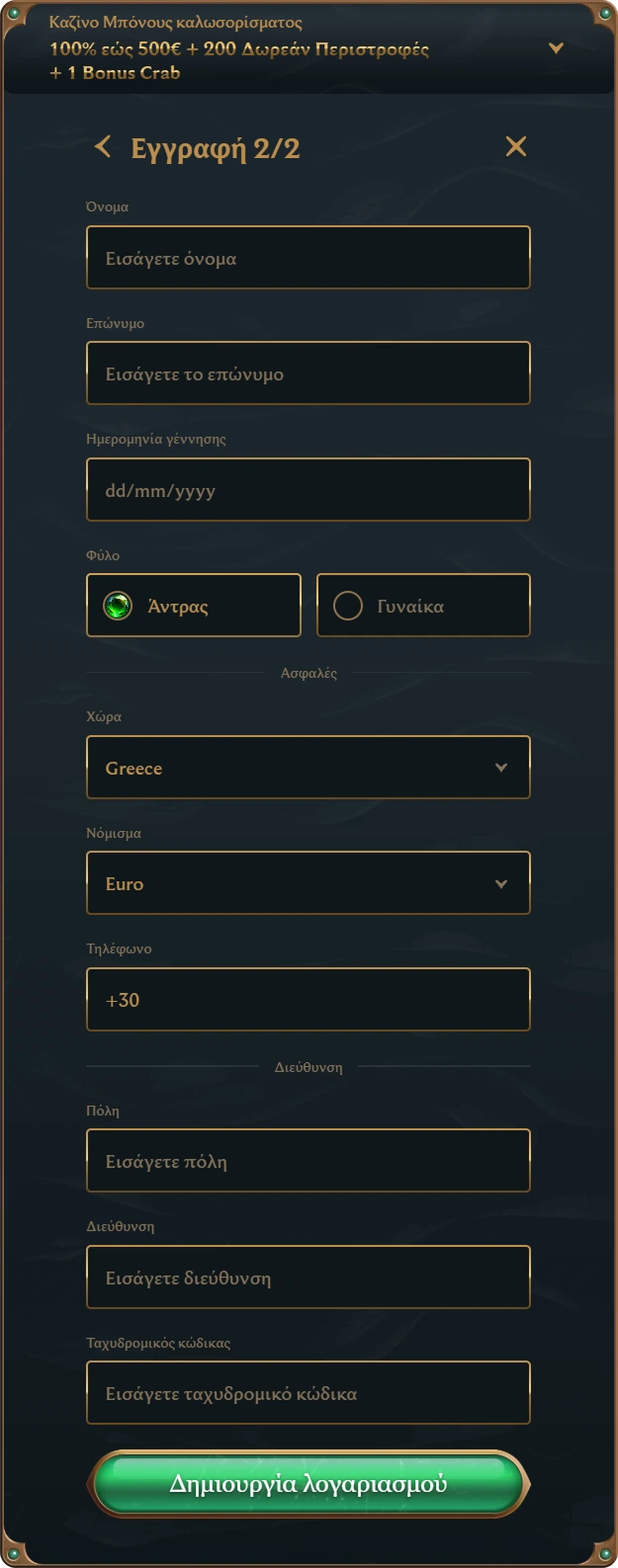Image resolution: width=618 pixels, height=1568 pixels.
Task: Click the Όνομα first name field
Action: (x=309, y=258)
